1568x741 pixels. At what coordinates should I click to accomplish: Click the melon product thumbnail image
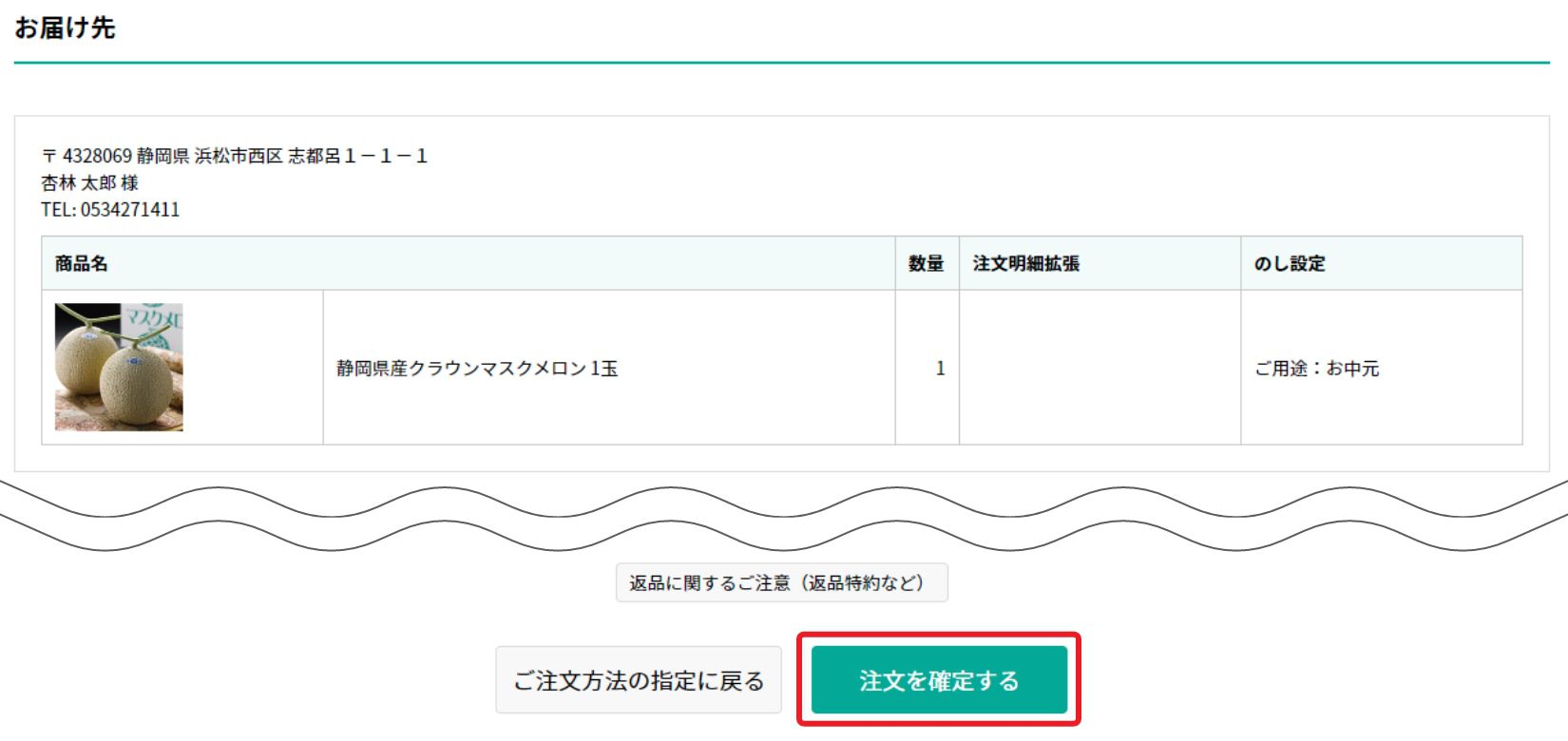click(119, 367)
